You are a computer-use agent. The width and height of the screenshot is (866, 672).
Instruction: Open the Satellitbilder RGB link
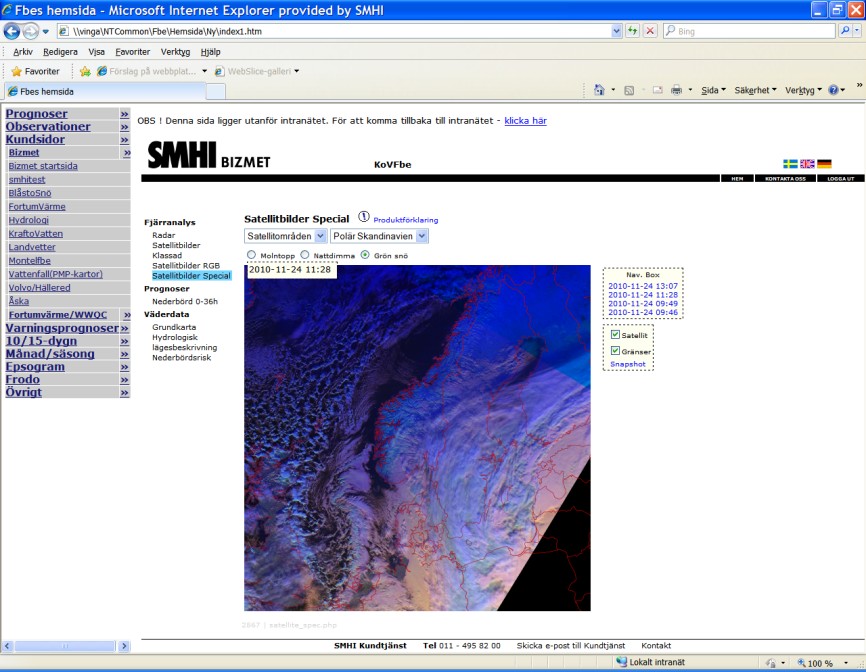(x=186, y=266)
